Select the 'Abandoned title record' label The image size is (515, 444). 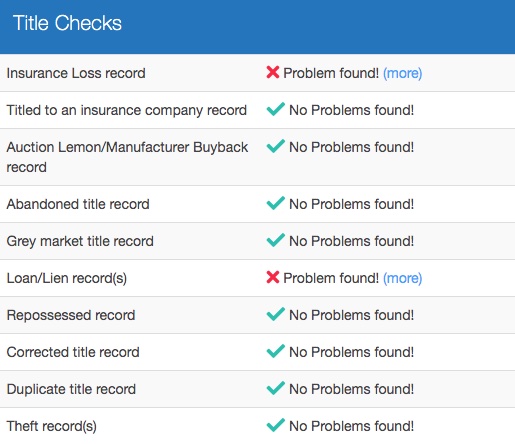[x=78, y=204]
